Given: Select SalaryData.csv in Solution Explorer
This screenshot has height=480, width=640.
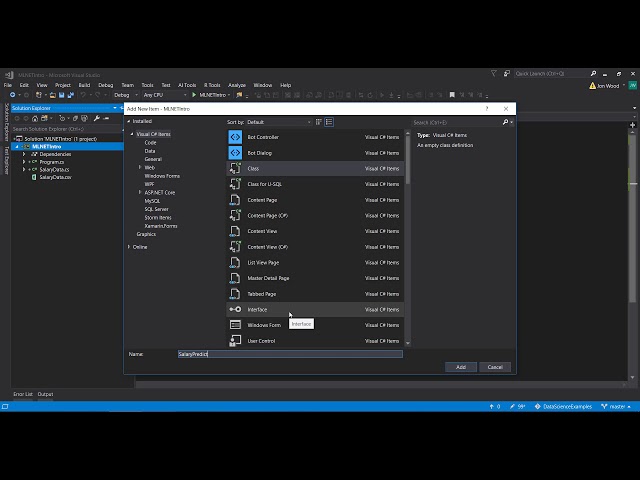Looking at the screenshot, I should [x=56, y=177].
